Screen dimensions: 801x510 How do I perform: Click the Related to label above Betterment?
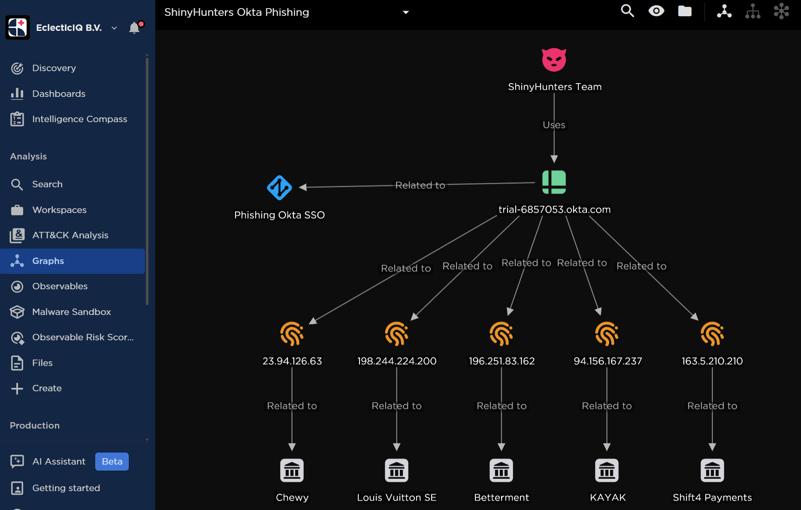click(x=501, y=406)
